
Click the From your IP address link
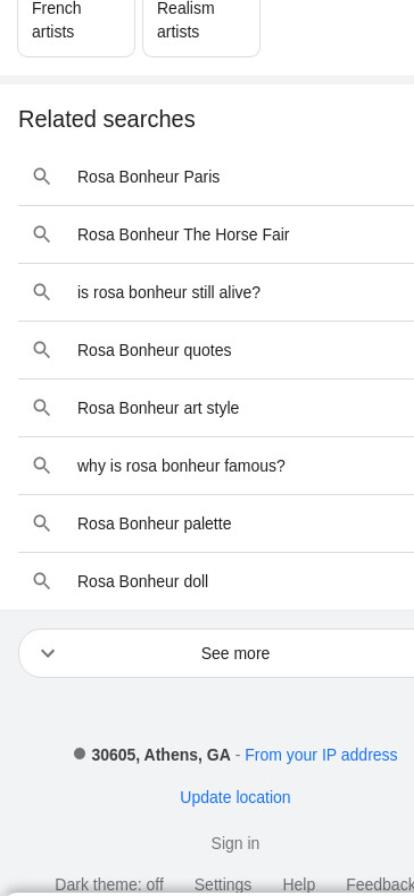[321, 755]
